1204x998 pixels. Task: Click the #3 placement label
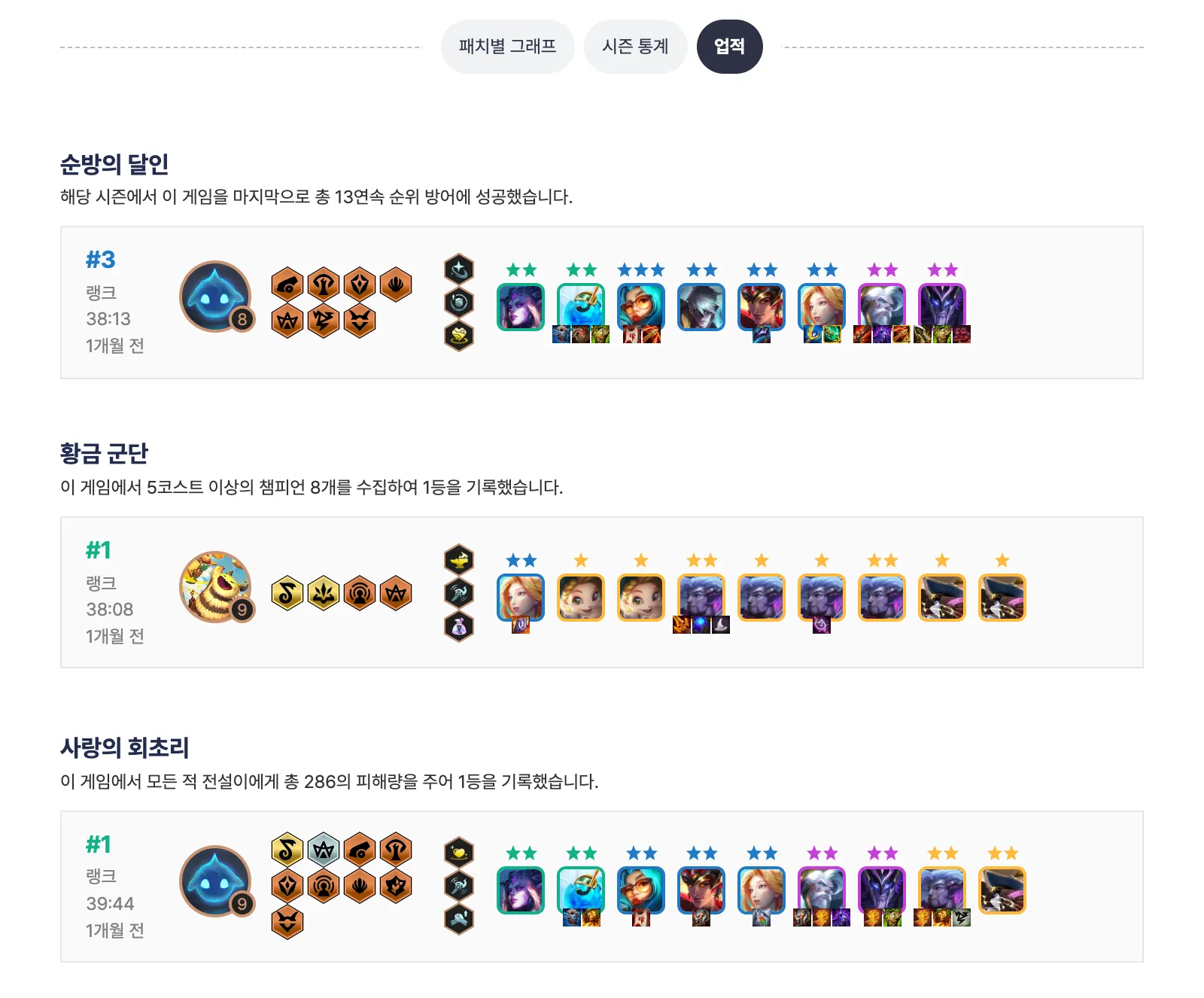100,260
